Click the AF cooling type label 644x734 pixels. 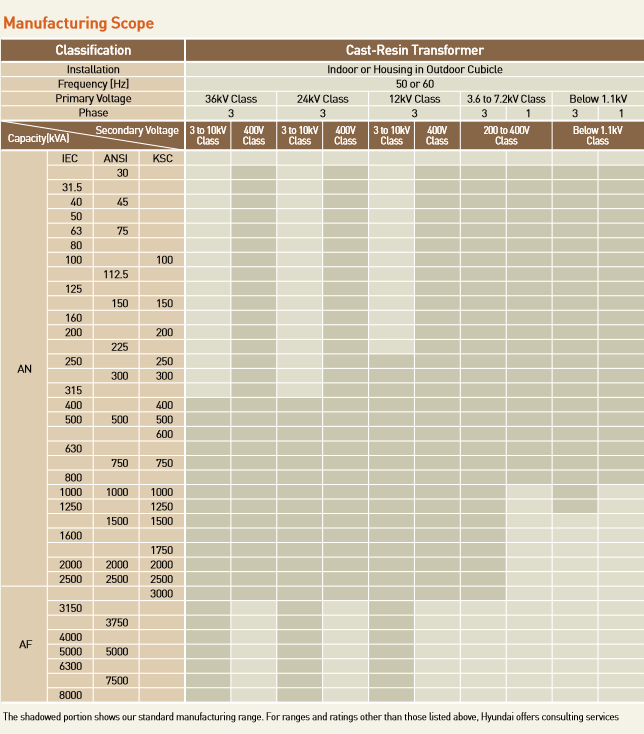[25, 644]
